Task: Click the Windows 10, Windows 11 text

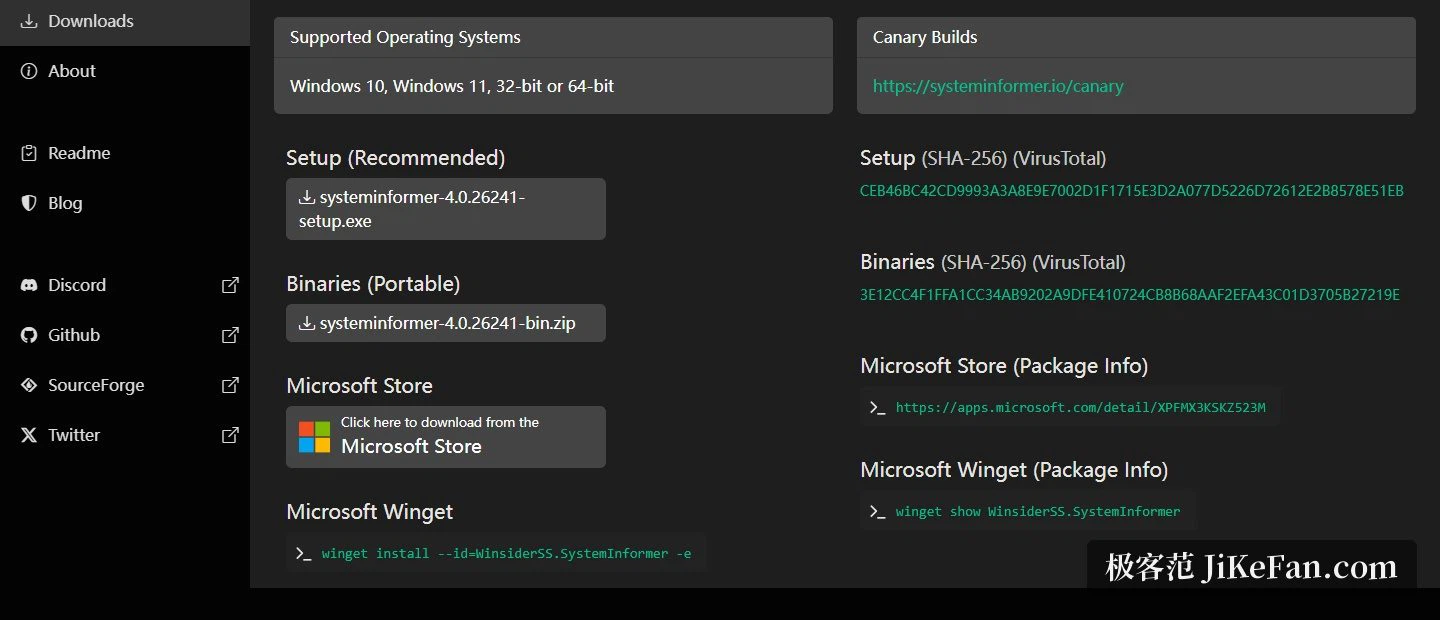Action: click(452, 86)
